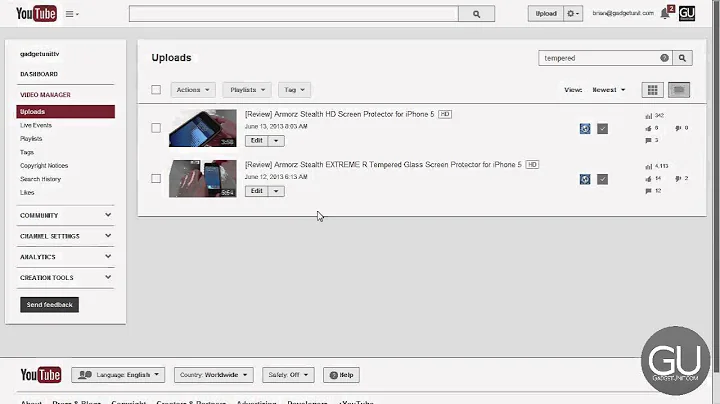This screenshot has width=720, height=404.
Task: Toggle the select-all videos checkbox
Action: 156,90
